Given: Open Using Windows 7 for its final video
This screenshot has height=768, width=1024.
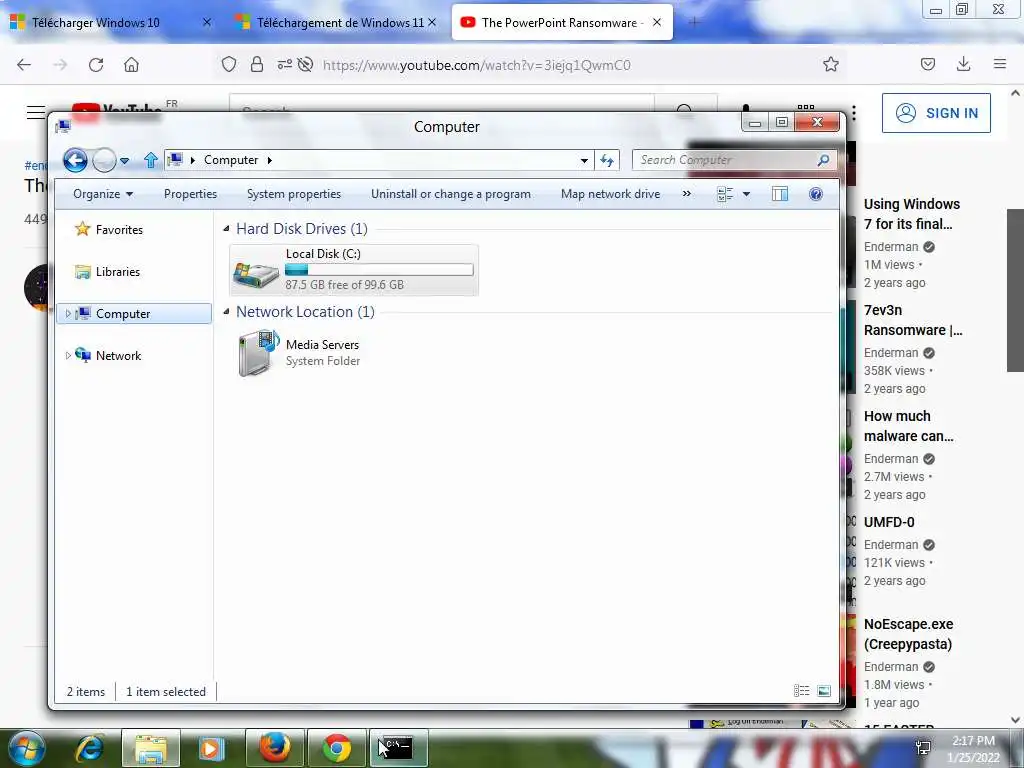Looking at the screenshot, I should click(x=912, y=214).
